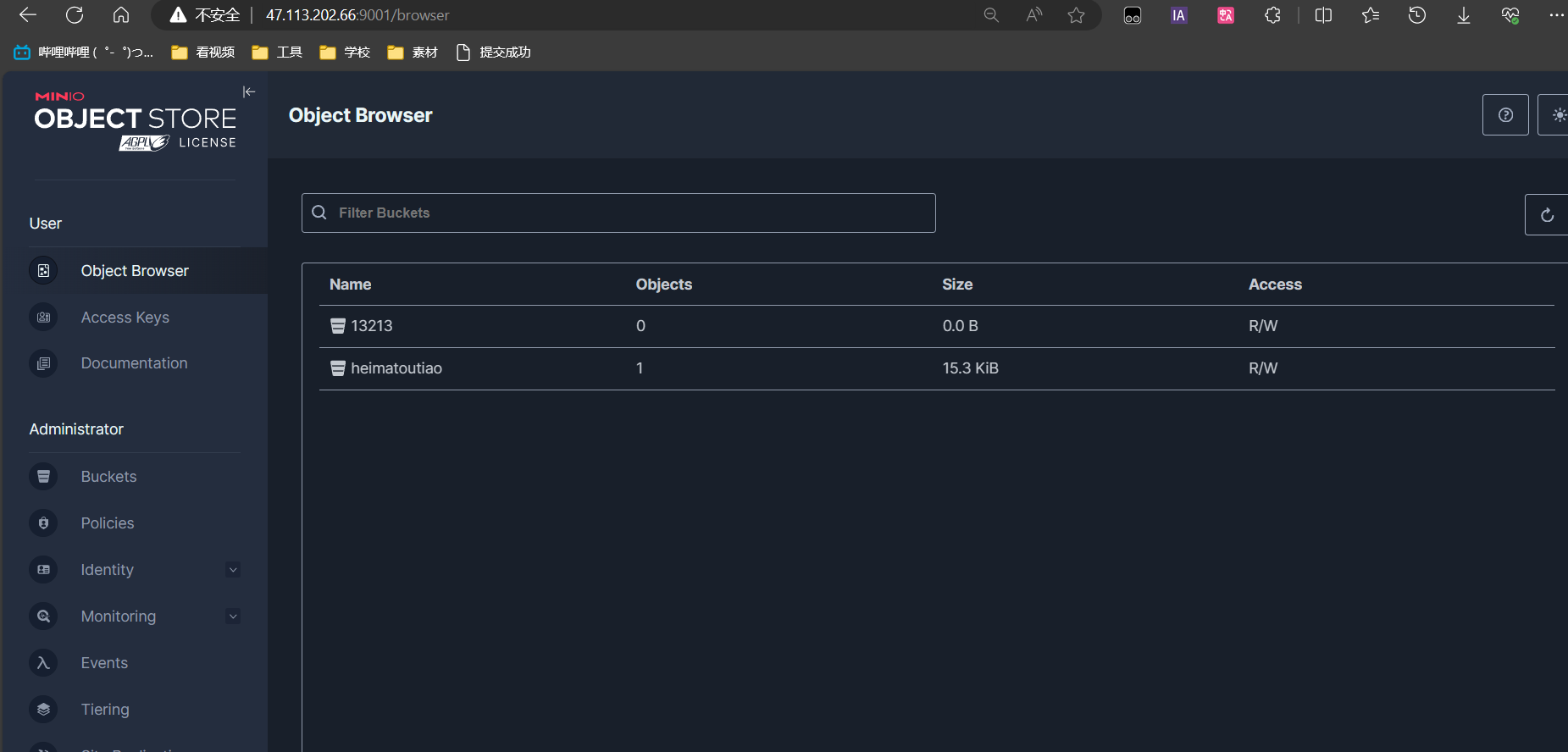Click the Access Keys sidebar icon

coord(43,318)
